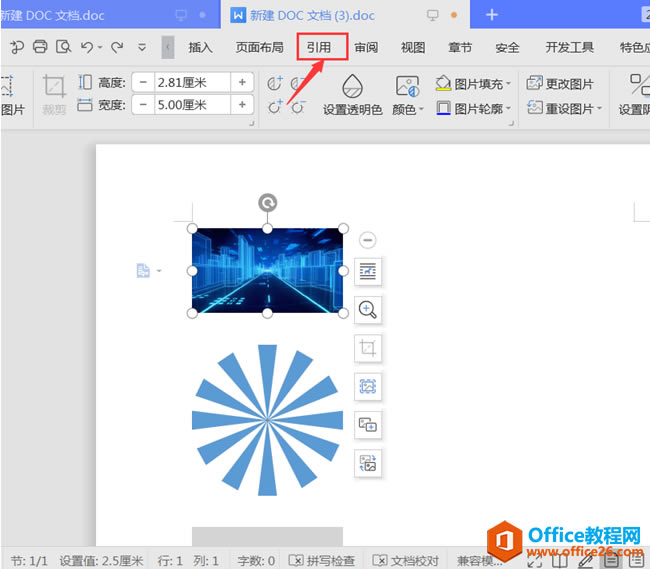The width and height of the screenshot is (650, 569).
Task: Click the screen icon on the first document tab
Action: 182,15
